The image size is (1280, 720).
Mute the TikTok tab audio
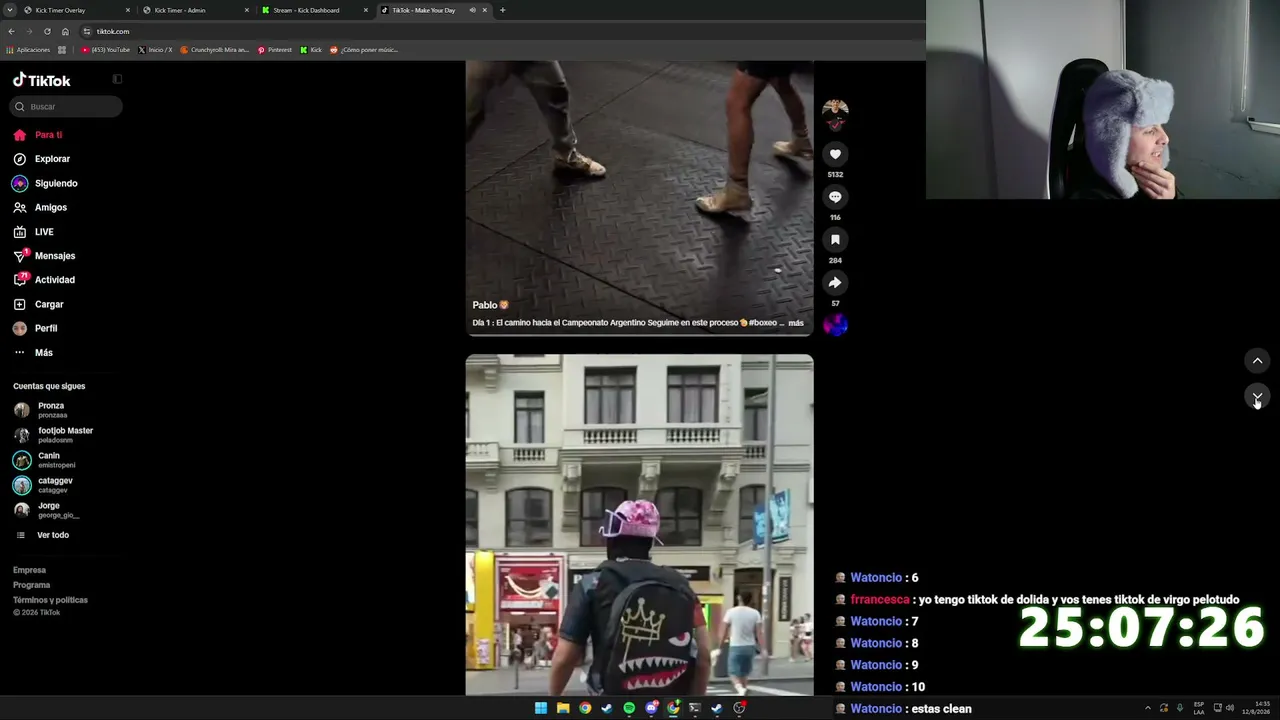point(472,10)
